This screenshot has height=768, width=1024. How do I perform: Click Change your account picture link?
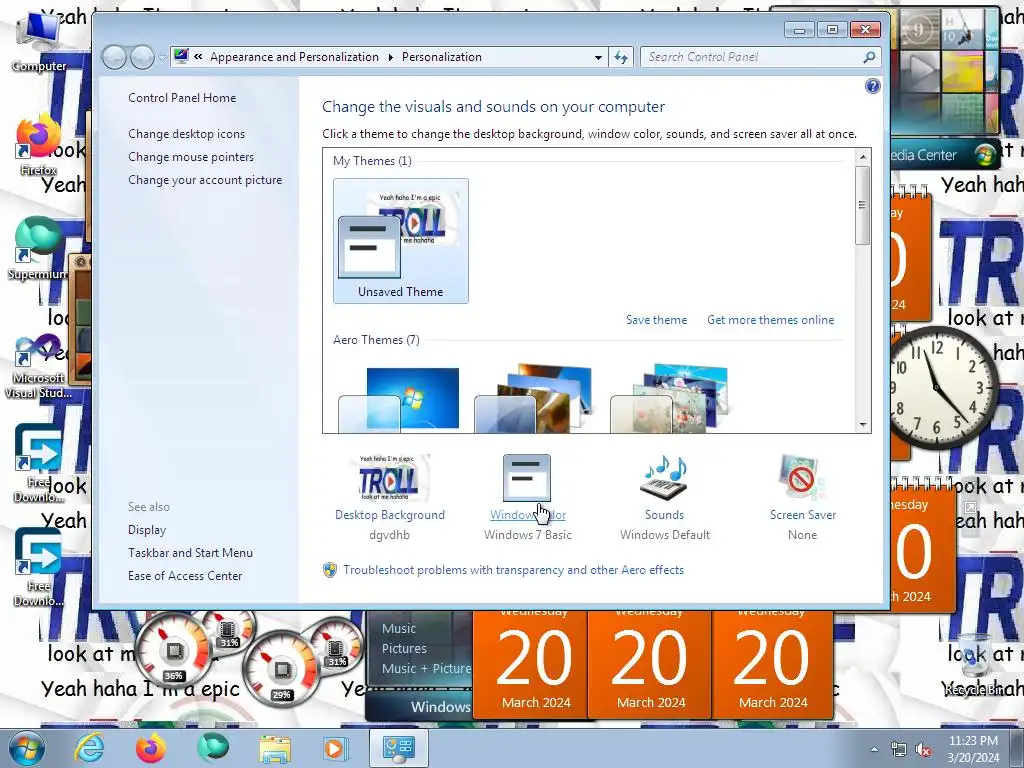click(205, 180)
